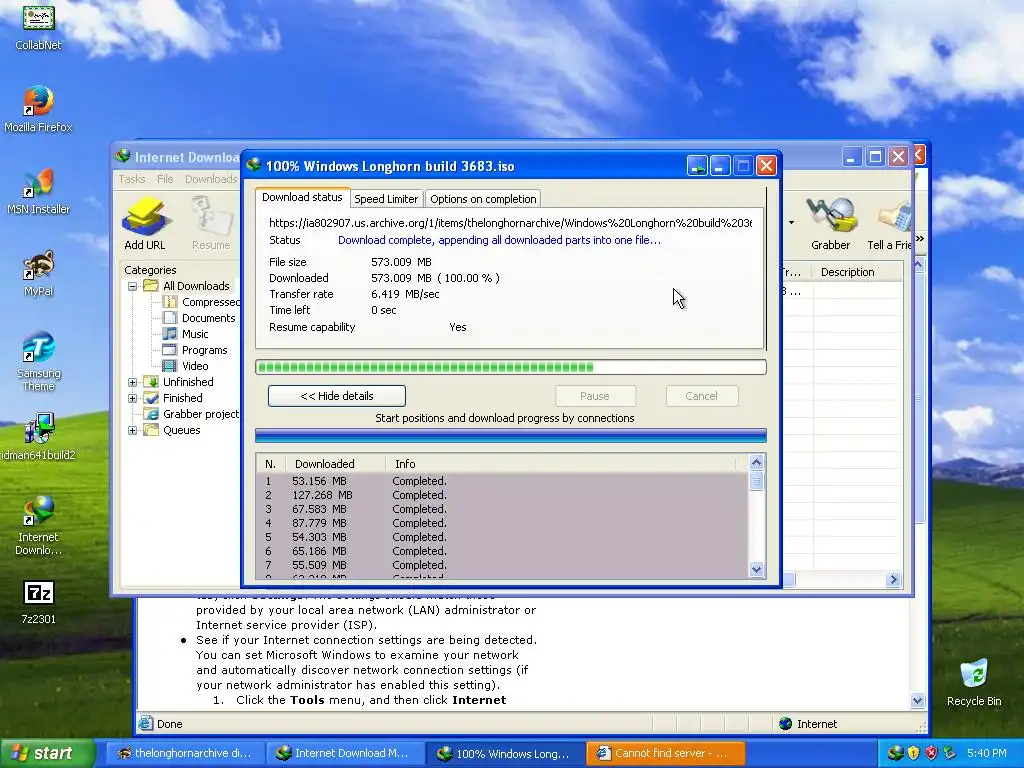The height and width of the screenshot is (768, 1024).
Task: Click the Description column header
Action: click(857, 272)
